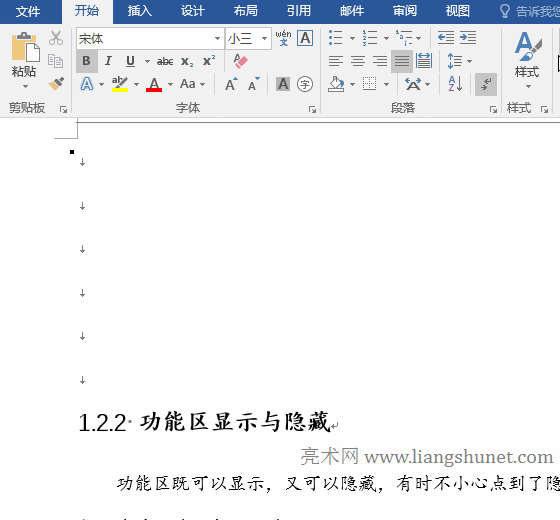Select the Center alignment icon
This screenshot has height=520, width=560.
[x=358, y=61]
